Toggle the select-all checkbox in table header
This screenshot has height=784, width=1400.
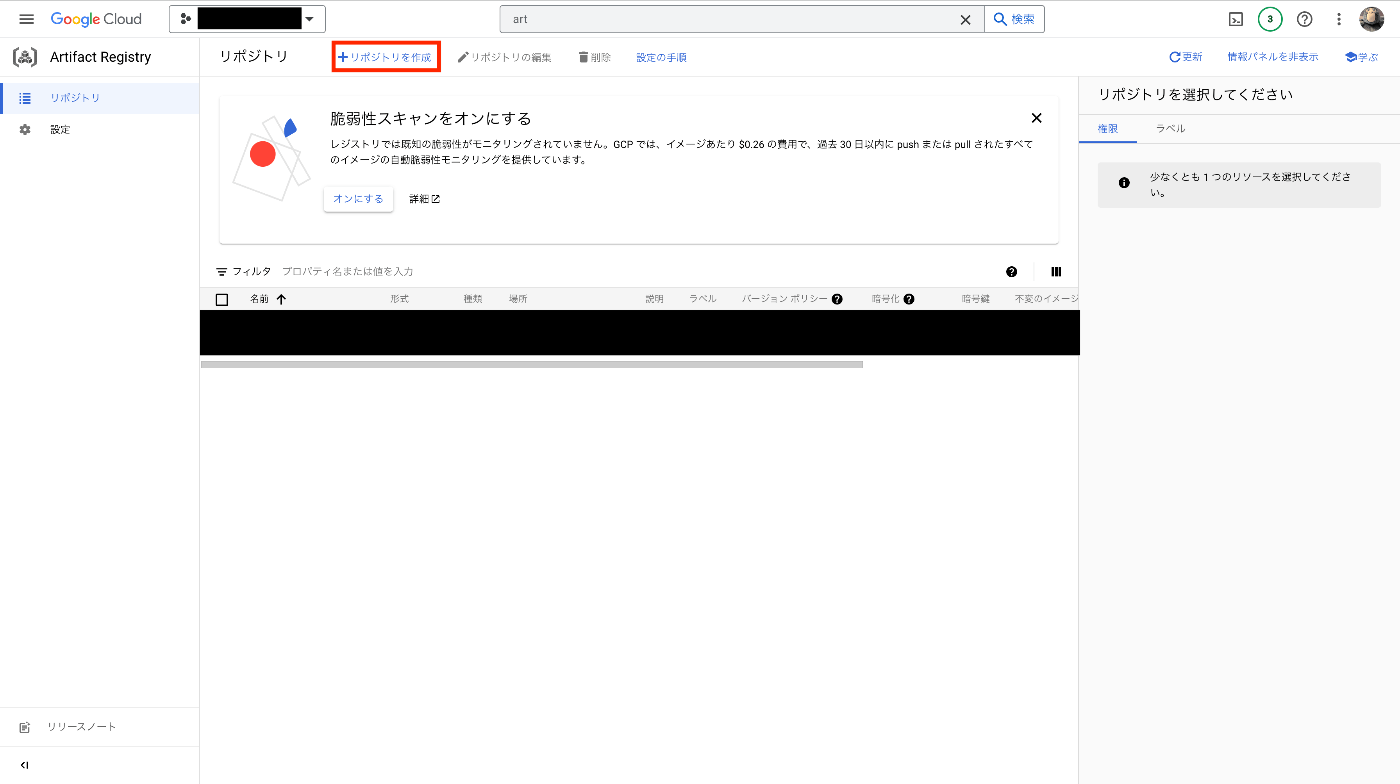[222, 299]
